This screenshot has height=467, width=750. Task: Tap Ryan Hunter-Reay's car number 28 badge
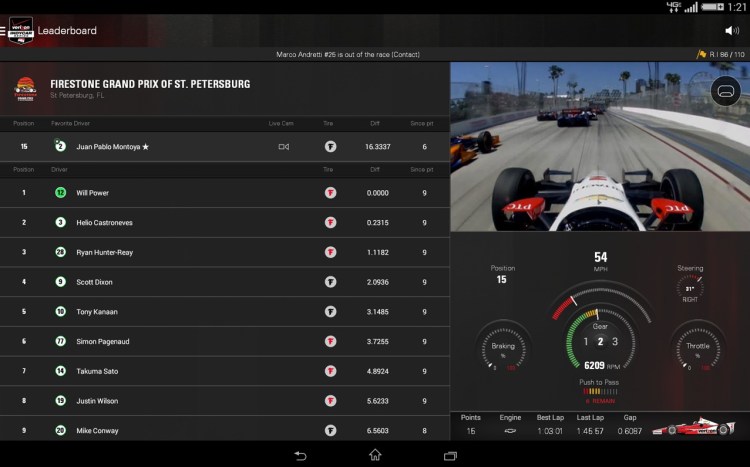[60, 252]
